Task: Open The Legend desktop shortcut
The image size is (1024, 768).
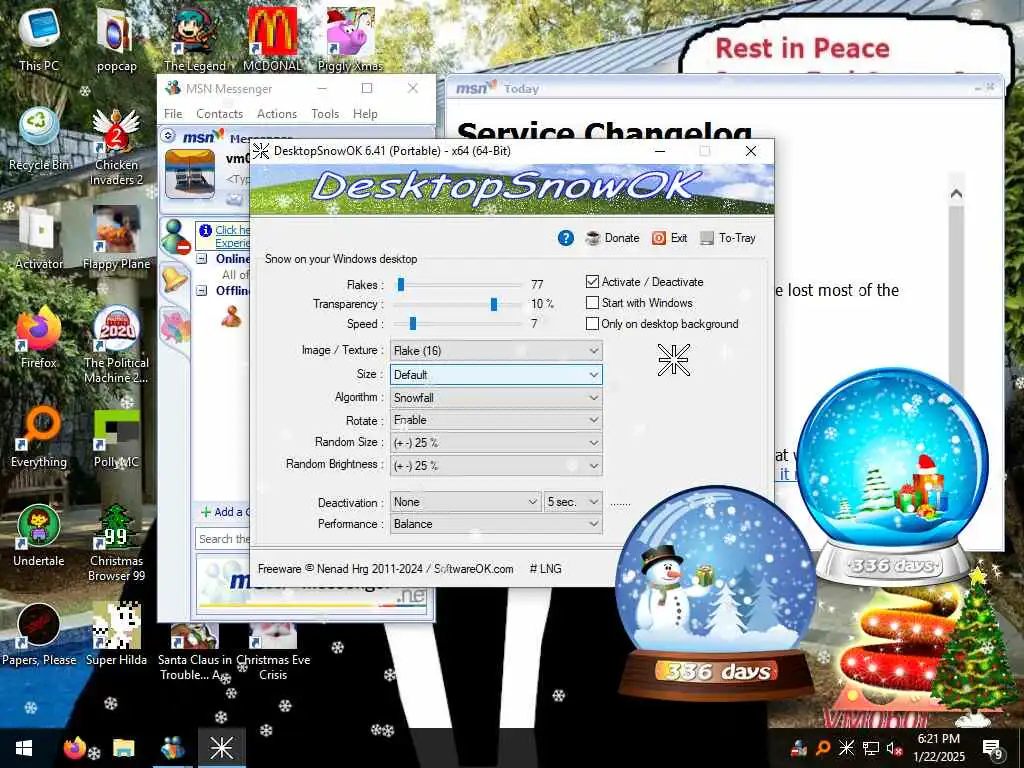Action: [x=195, y=38]
